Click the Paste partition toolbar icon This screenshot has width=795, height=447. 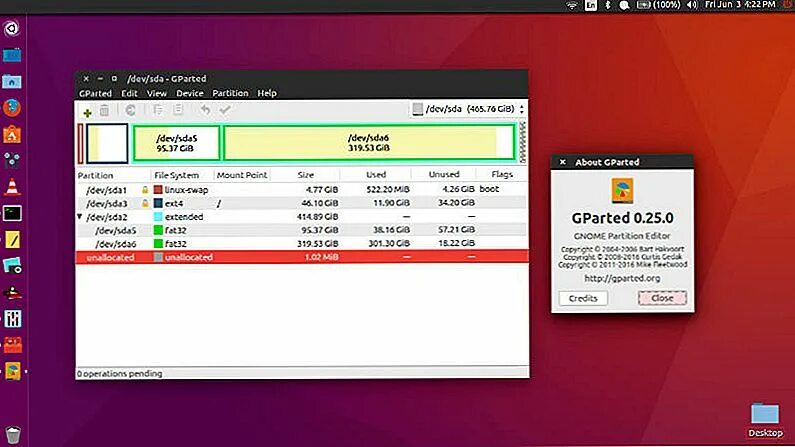[x=178, y=109]
